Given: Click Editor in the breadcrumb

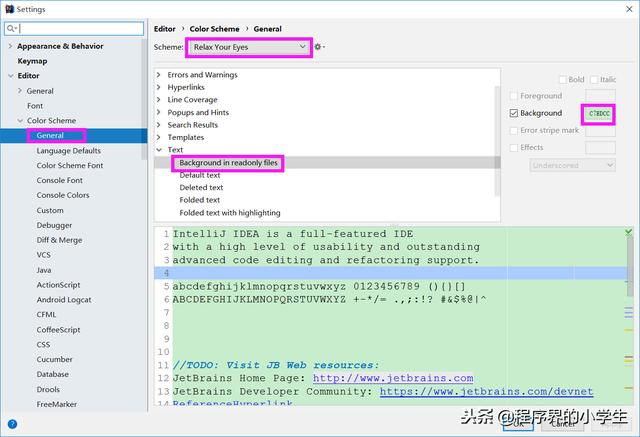Looking at the screenshot, I should point(164,29).
